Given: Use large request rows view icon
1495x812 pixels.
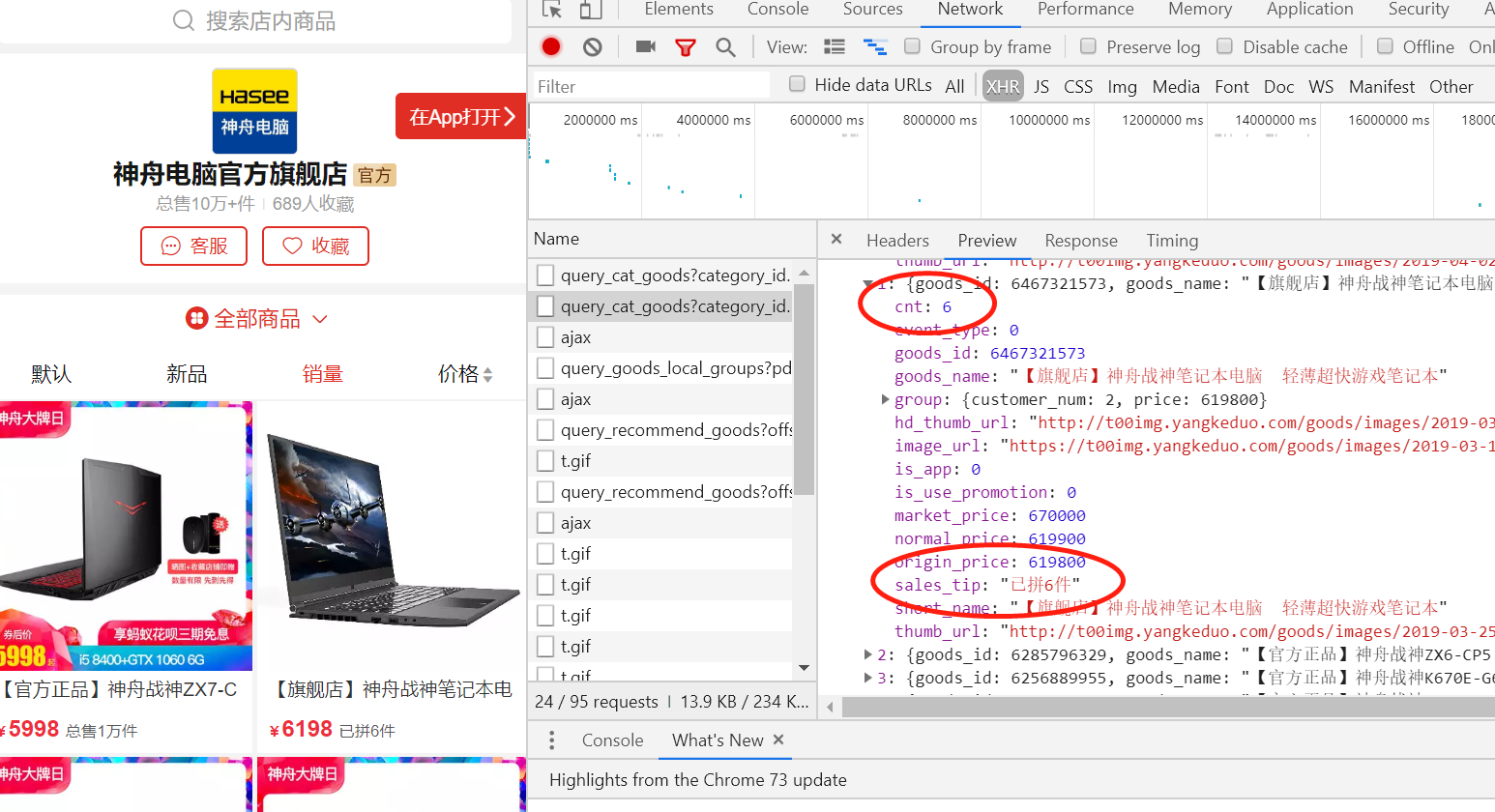Looking at the screenshot, I should (x=835, y=46).
